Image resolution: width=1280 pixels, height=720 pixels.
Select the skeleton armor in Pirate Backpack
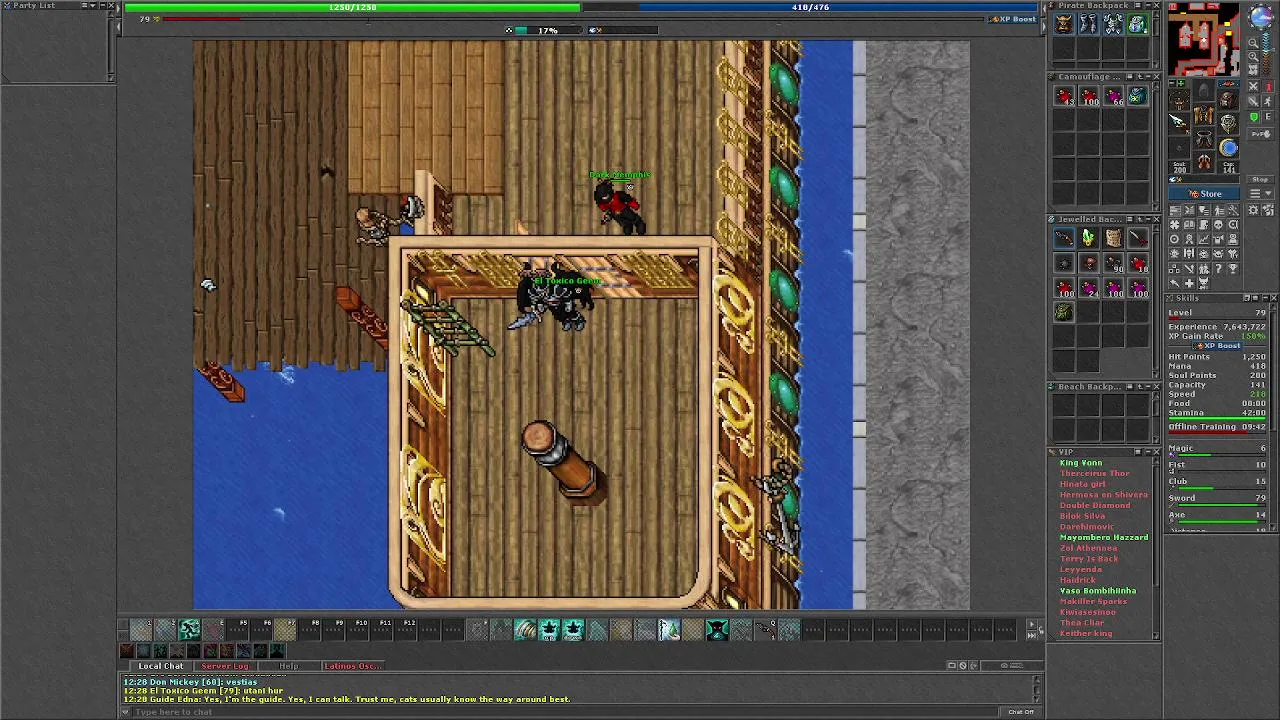pos(1113,24)
